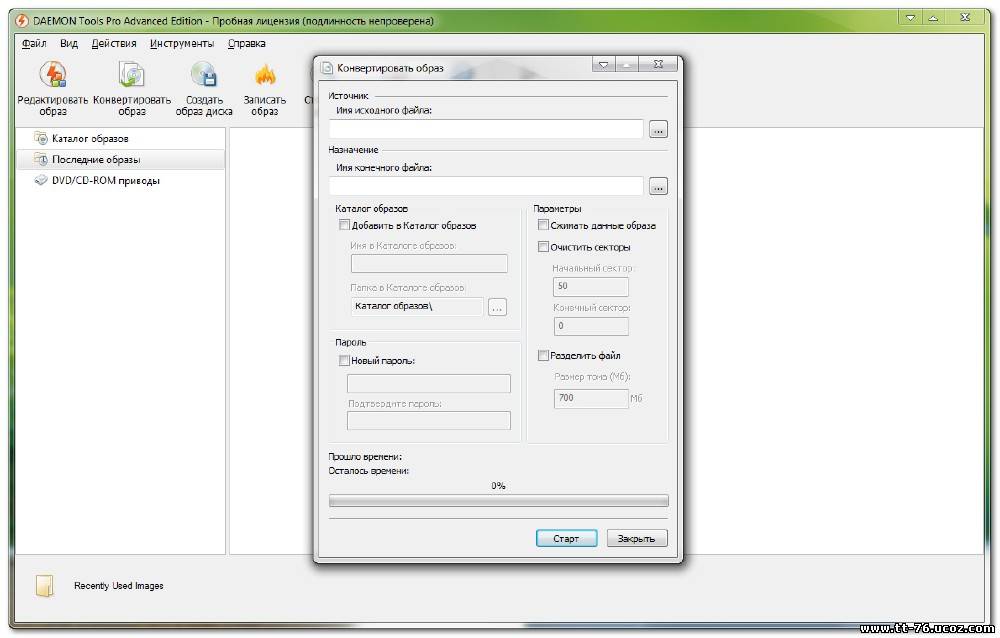Click the Каталог образов icon in sidebar
Image resolution: width=1000 pixels, height=638 pixels.
coord(41,138)
